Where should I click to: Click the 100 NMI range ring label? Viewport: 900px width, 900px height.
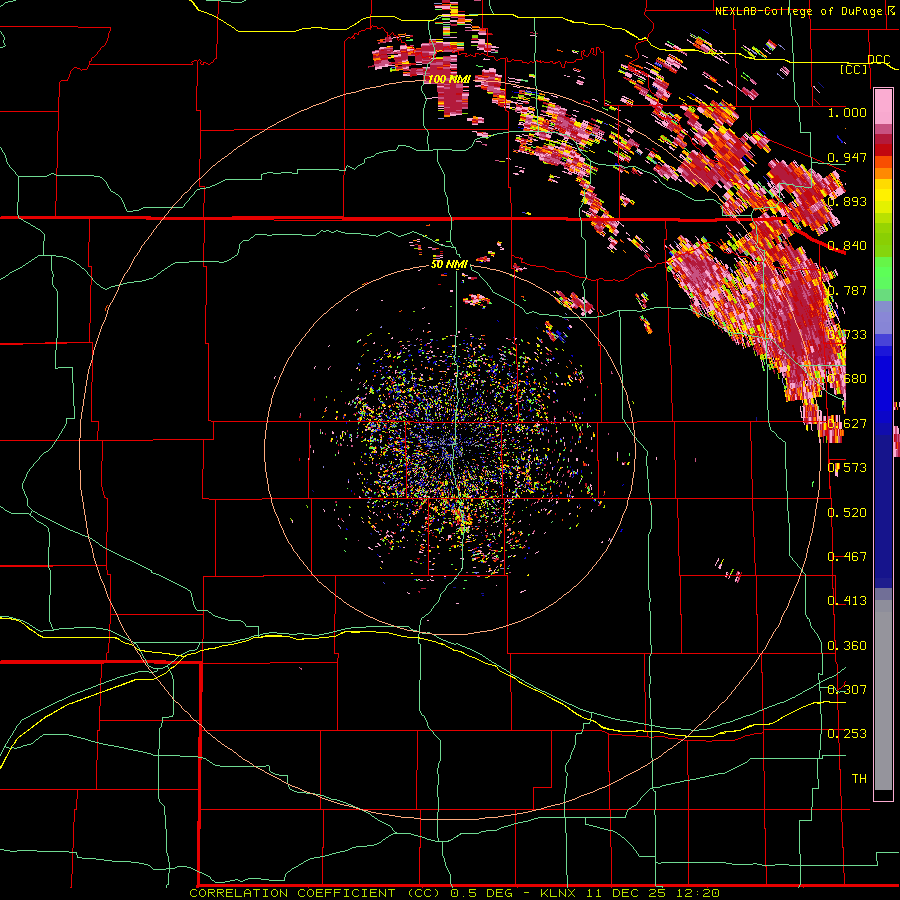point(449,79)
